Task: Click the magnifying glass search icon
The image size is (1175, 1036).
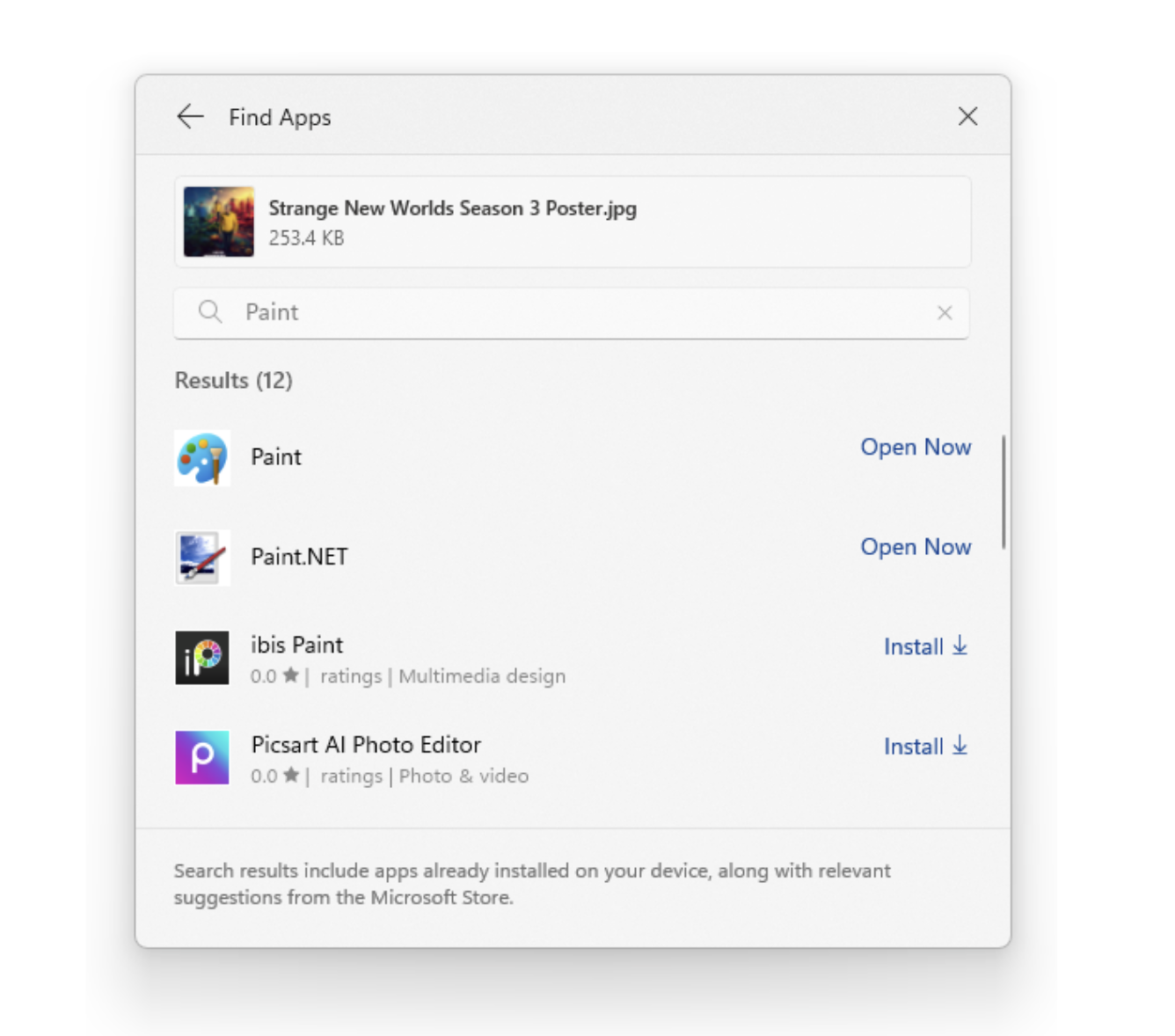Action: pos(209,311)
